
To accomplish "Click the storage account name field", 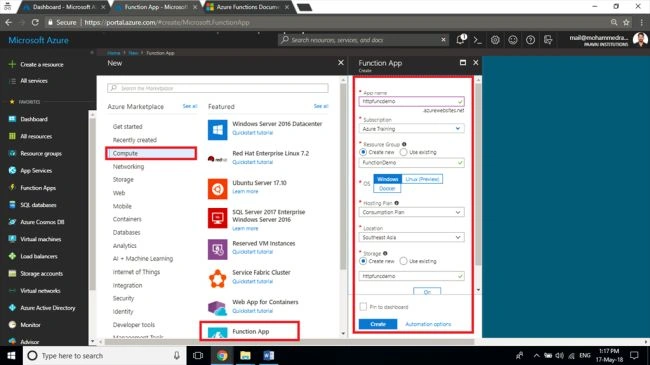I will [x=412, y=276].
